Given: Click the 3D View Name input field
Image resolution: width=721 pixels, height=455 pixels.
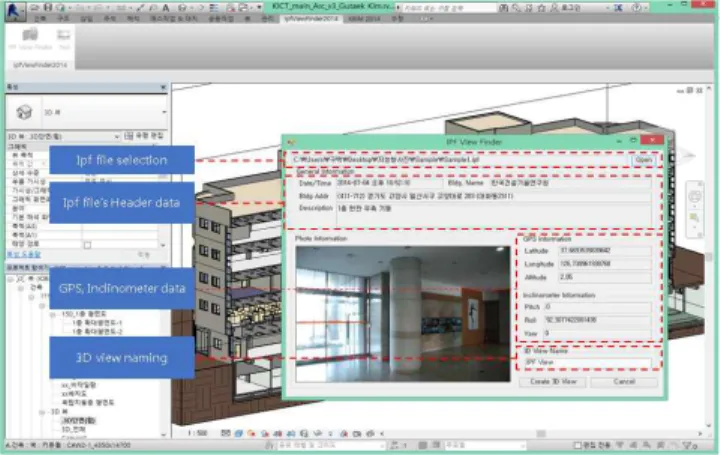Looking at the screenshot, I should click(x=588, y=363).
